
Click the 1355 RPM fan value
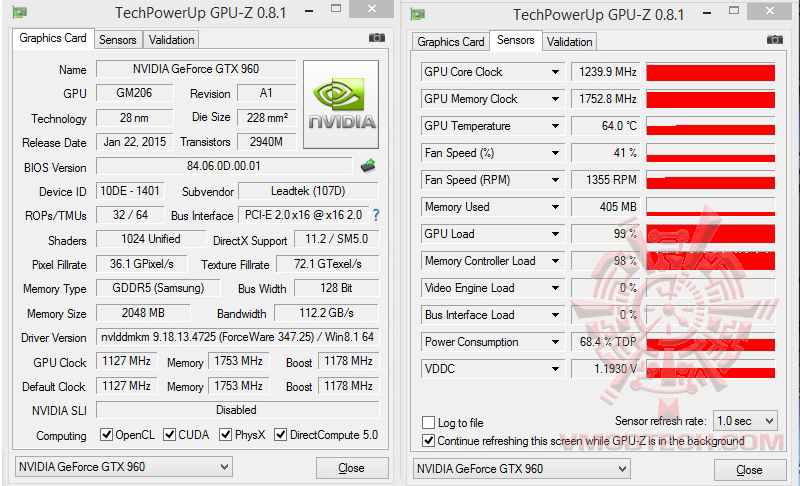tap(606, 180)
